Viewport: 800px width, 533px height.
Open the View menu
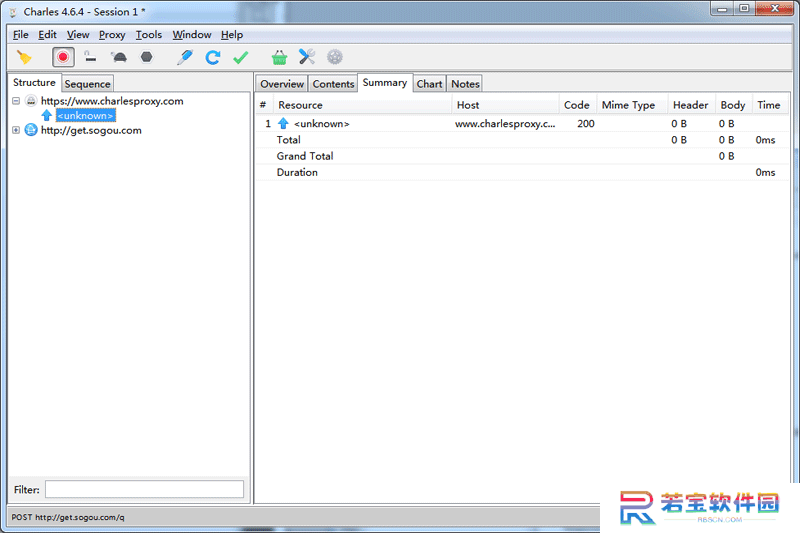click(78, 35)
